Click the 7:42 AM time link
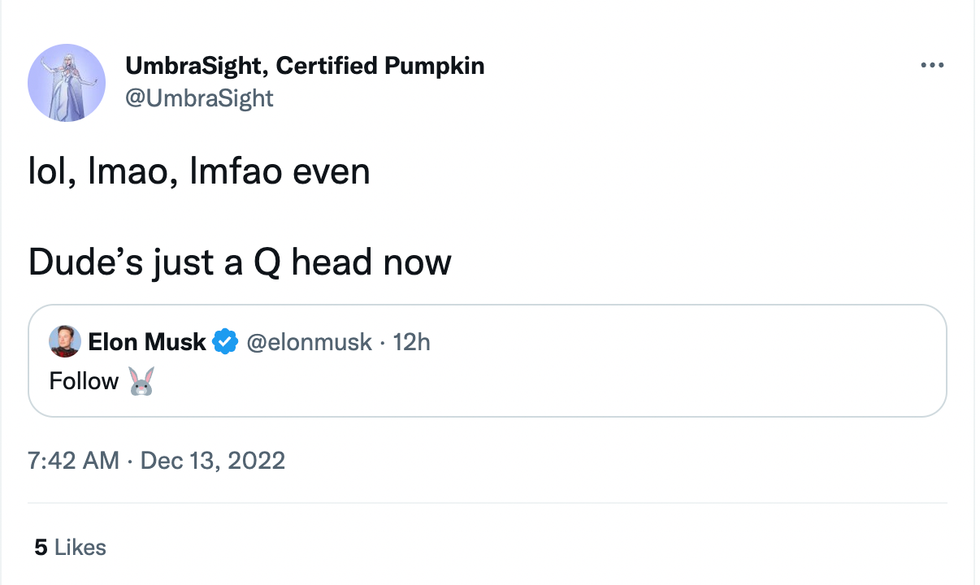The width and height of the screenshot is (980, 585). [73, 461]
